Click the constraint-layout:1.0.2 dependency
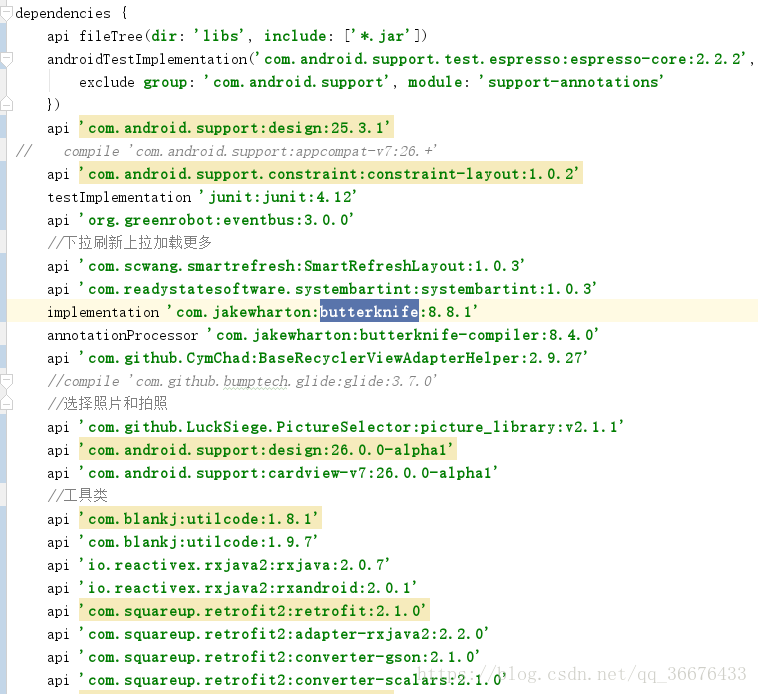758x694 pixels. [331, 174]
